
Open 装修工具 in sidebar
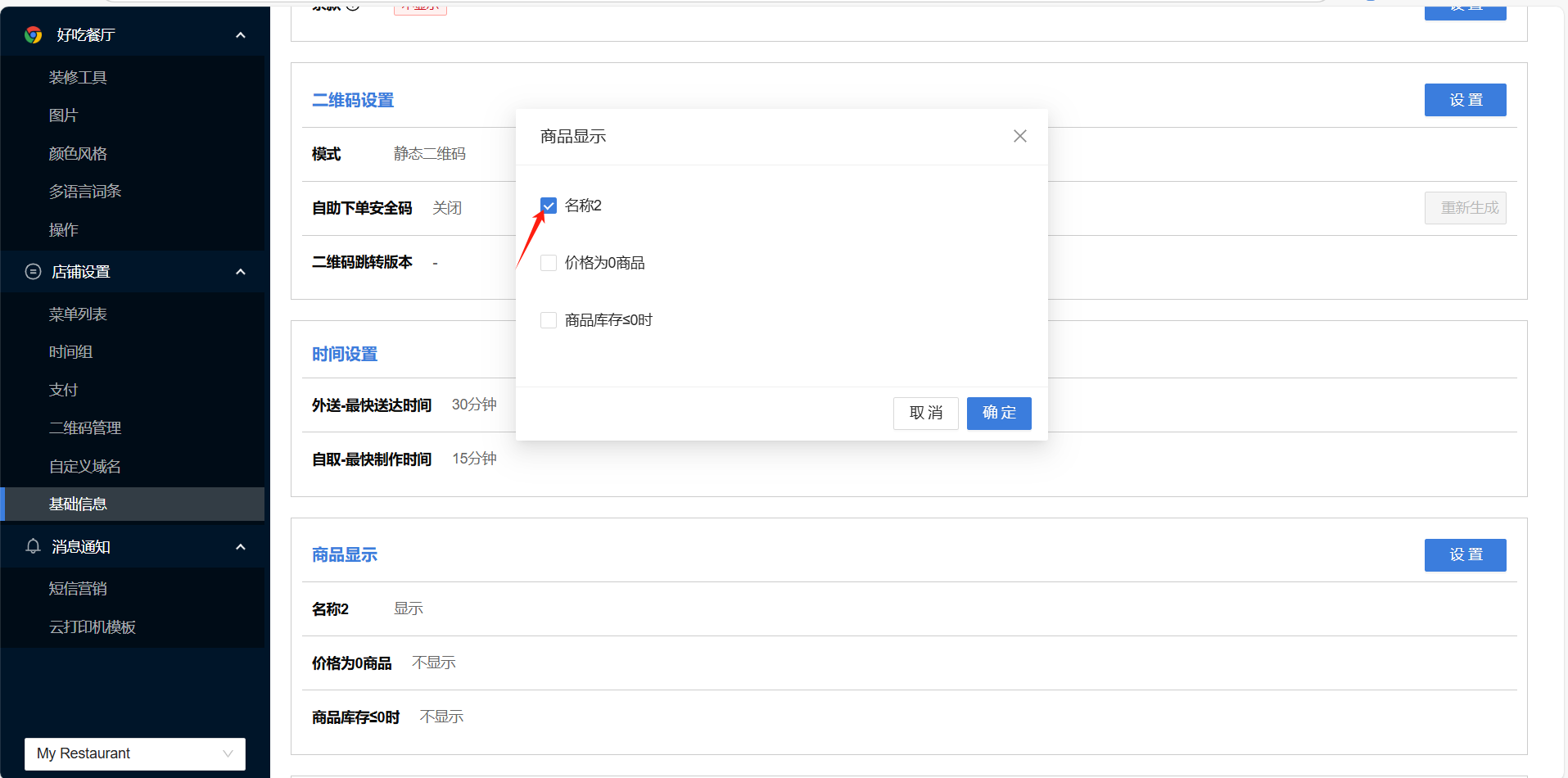(x=78, y=77)
